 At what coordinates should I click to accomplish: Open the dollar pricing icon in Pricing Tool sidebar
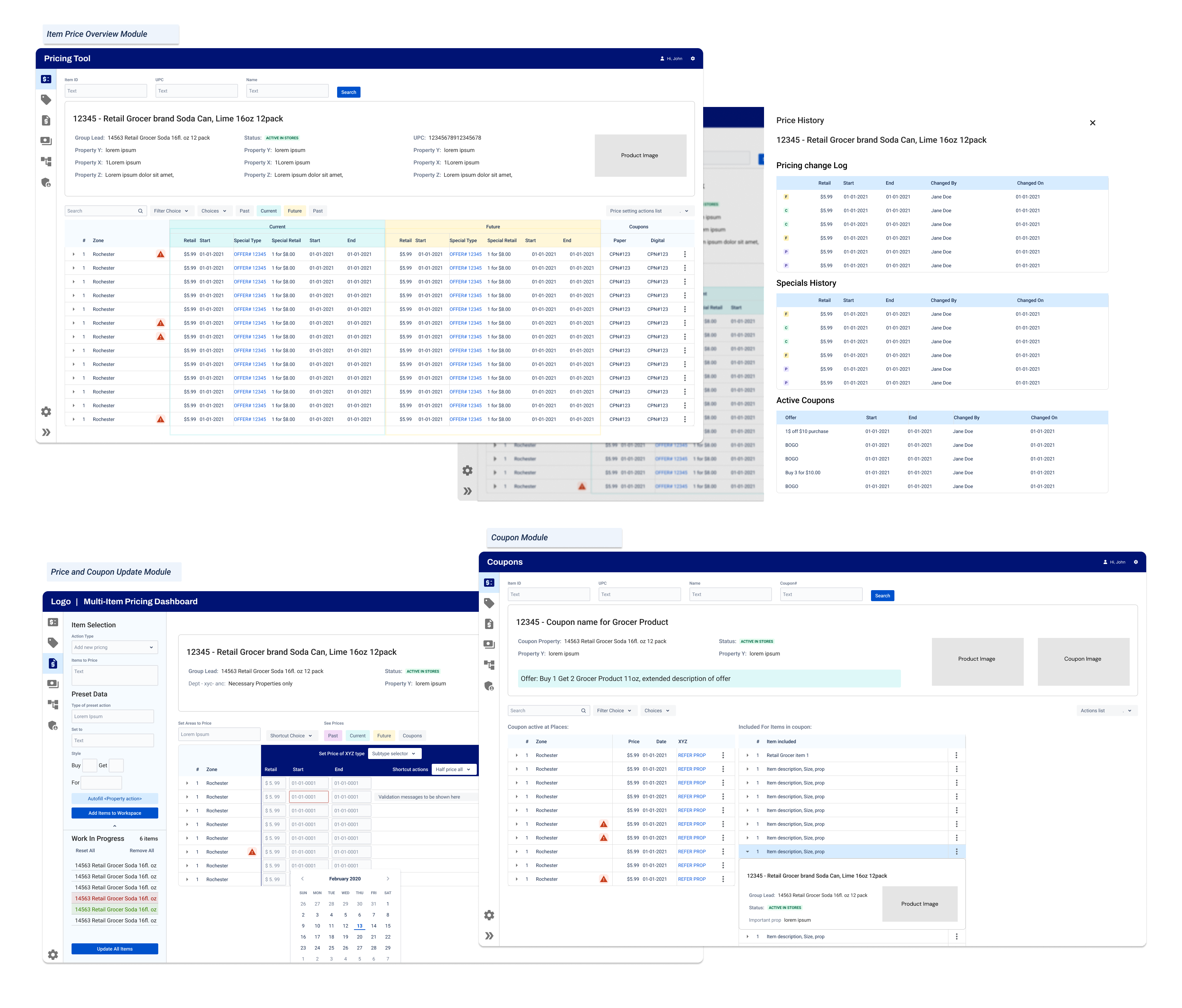click(x=46, y=79)
